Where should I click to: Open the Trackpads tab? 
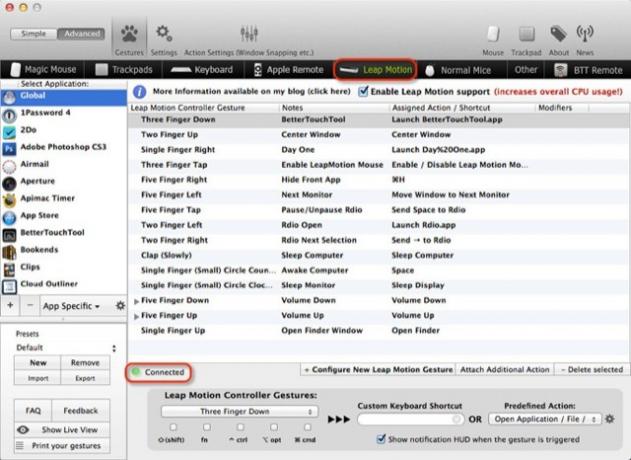click(124, 70)
